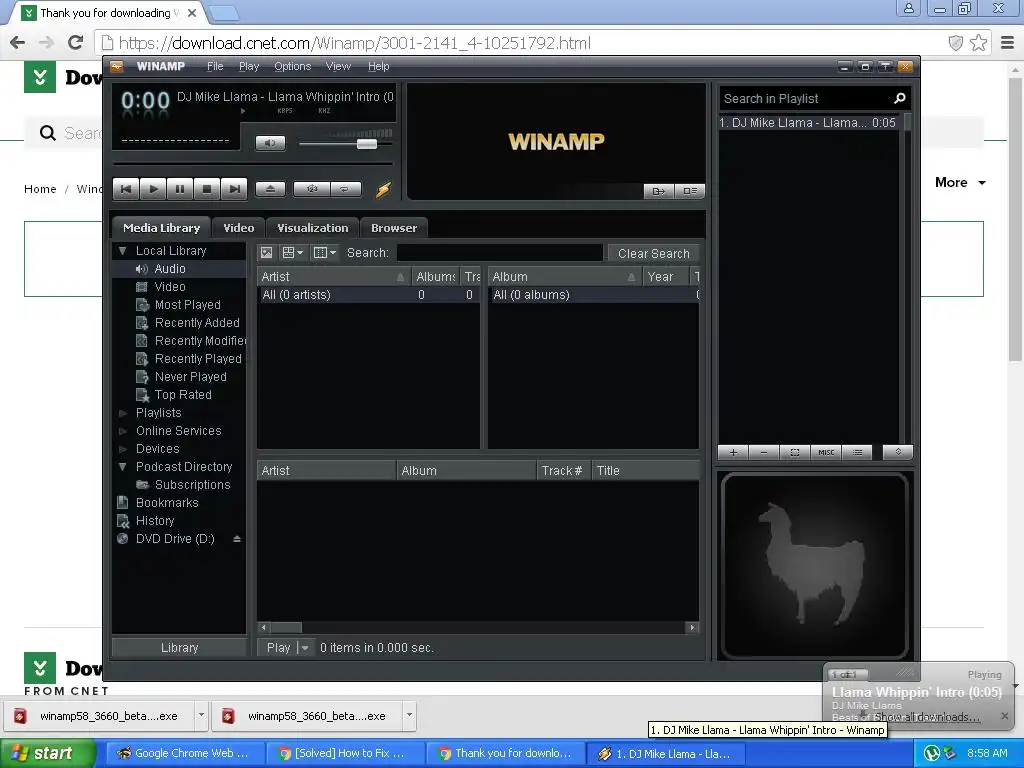The height and width of the screenshot is (768, 1024).
Task: Click the volume slider handle
Action: tap(367, 144)
